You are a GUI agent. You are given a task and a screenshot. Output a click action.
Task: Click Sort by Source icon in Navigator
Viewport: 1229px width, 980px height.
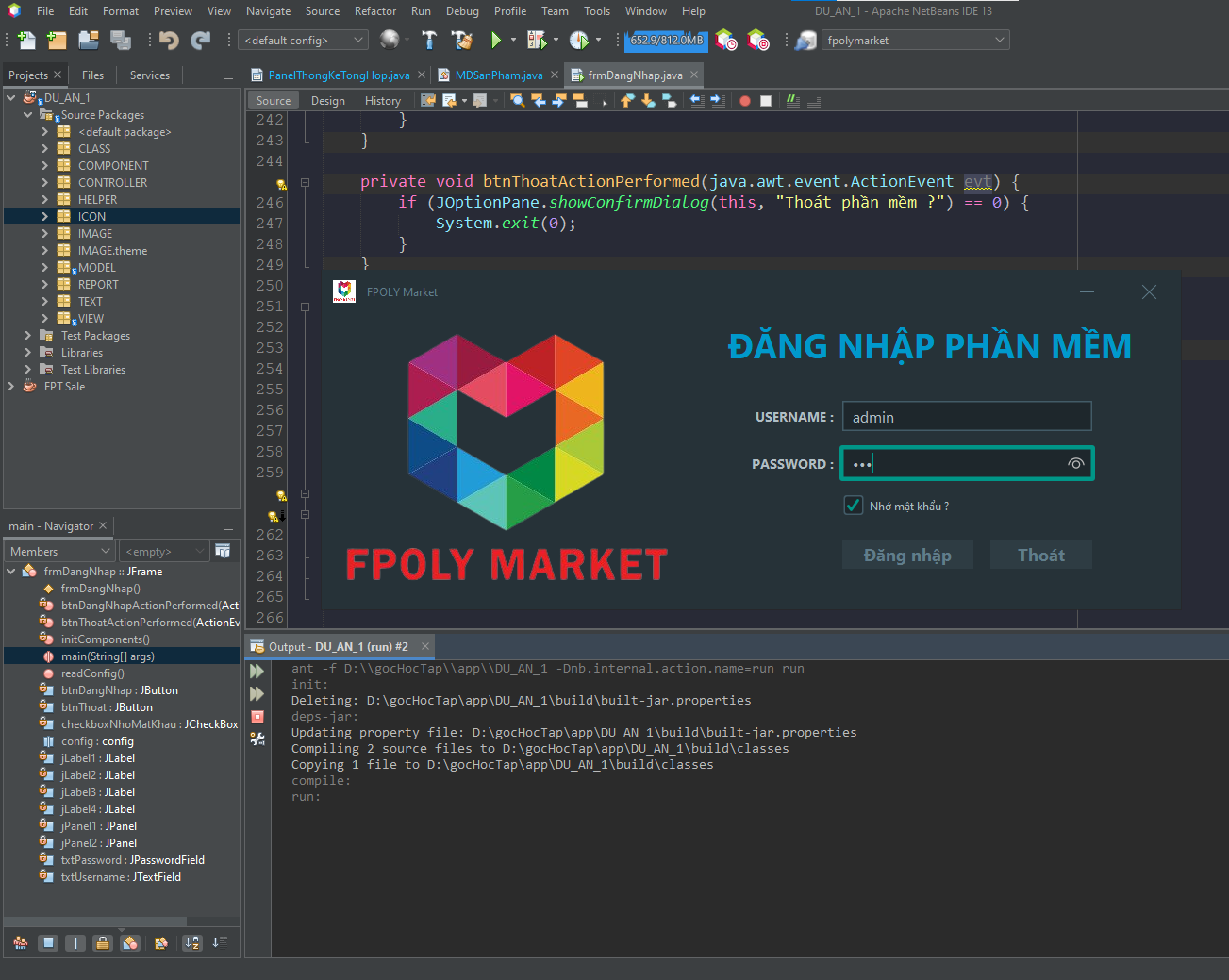[x=219, y=942]
